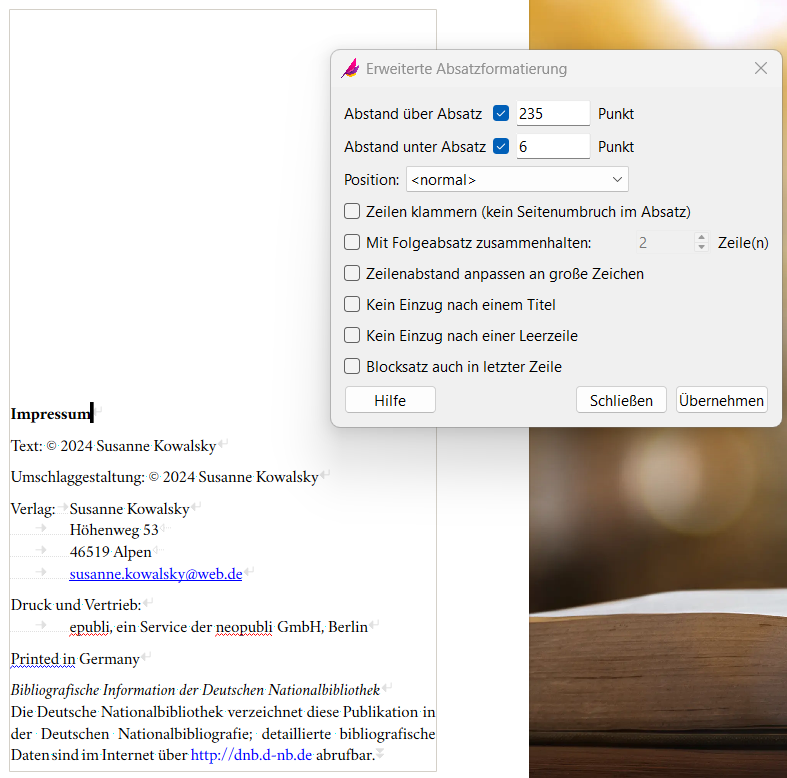The width and height of the screenshot is (787, 778).
Task: Focus the Abstand unter Absatz value field
Action: (x=552, y=147)
